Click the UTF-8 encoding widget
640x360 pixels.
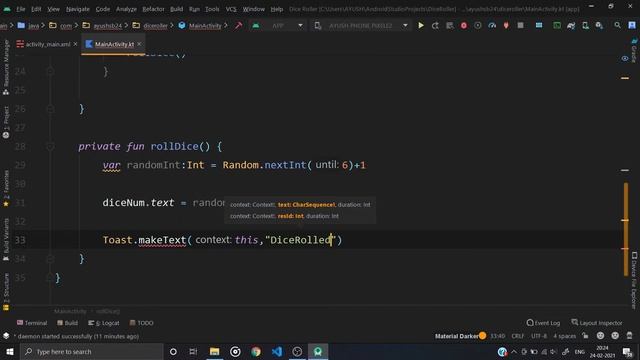pos(539,336)
